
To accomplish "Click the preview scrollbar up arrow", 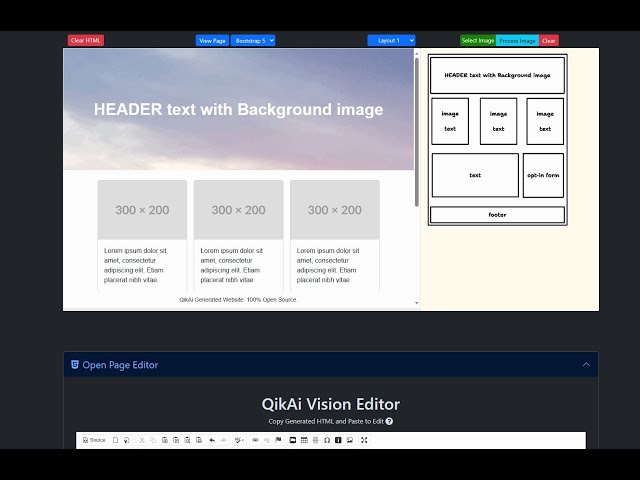I will click(417, 53).
